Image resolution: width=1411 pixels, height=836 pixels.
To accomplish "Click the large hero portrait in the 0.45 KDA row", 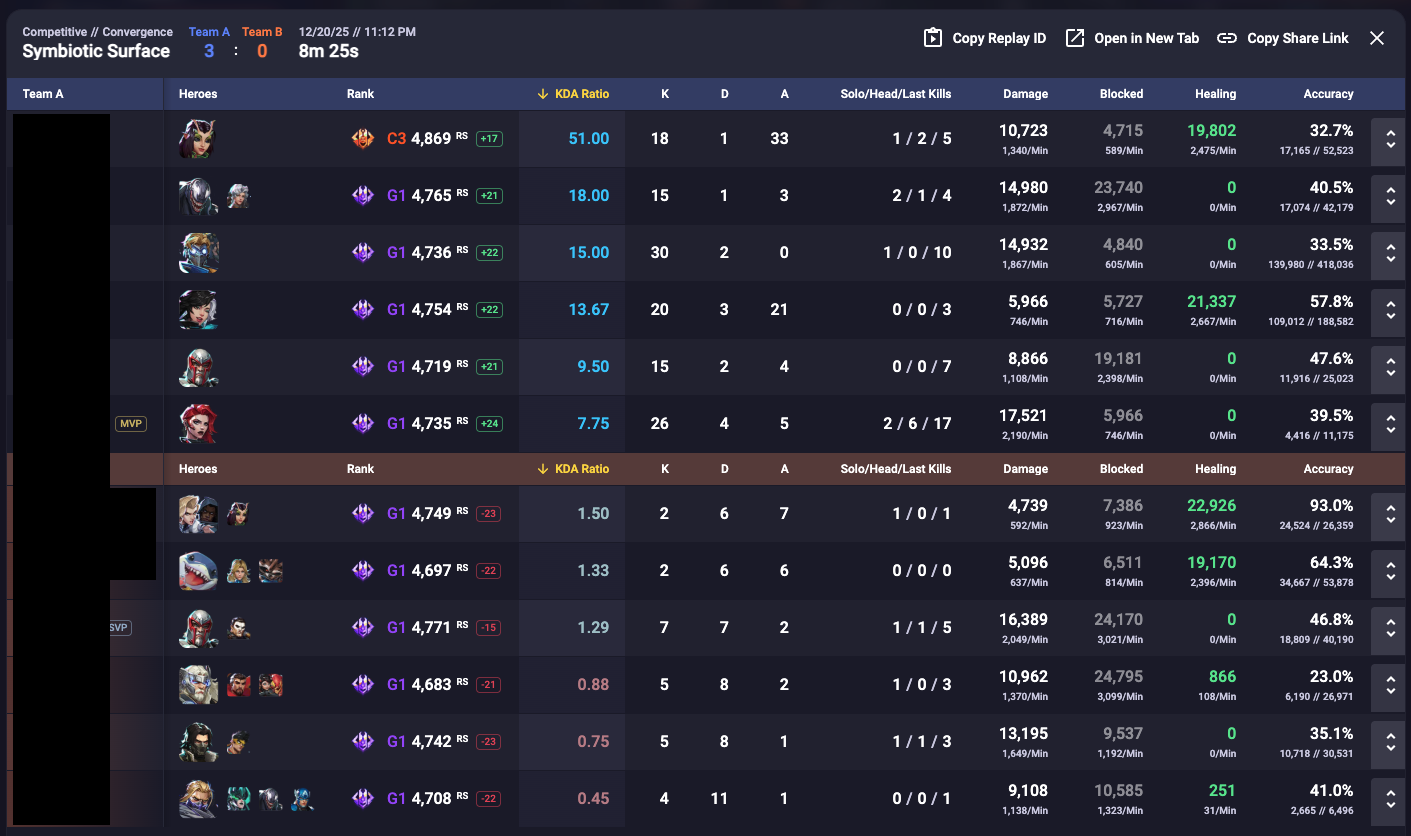I will tap(198, 799).
